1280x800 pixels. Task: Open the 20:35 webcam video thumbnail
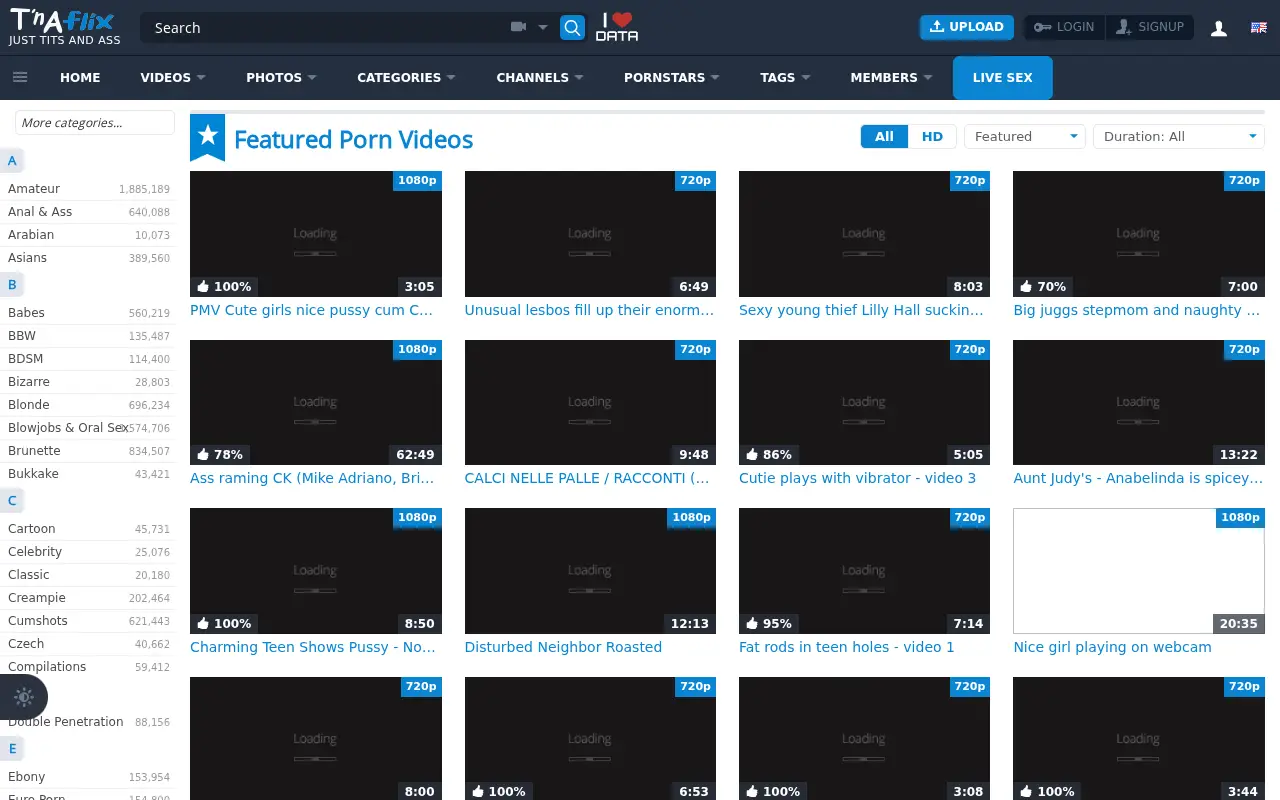tap(1138, 571)
